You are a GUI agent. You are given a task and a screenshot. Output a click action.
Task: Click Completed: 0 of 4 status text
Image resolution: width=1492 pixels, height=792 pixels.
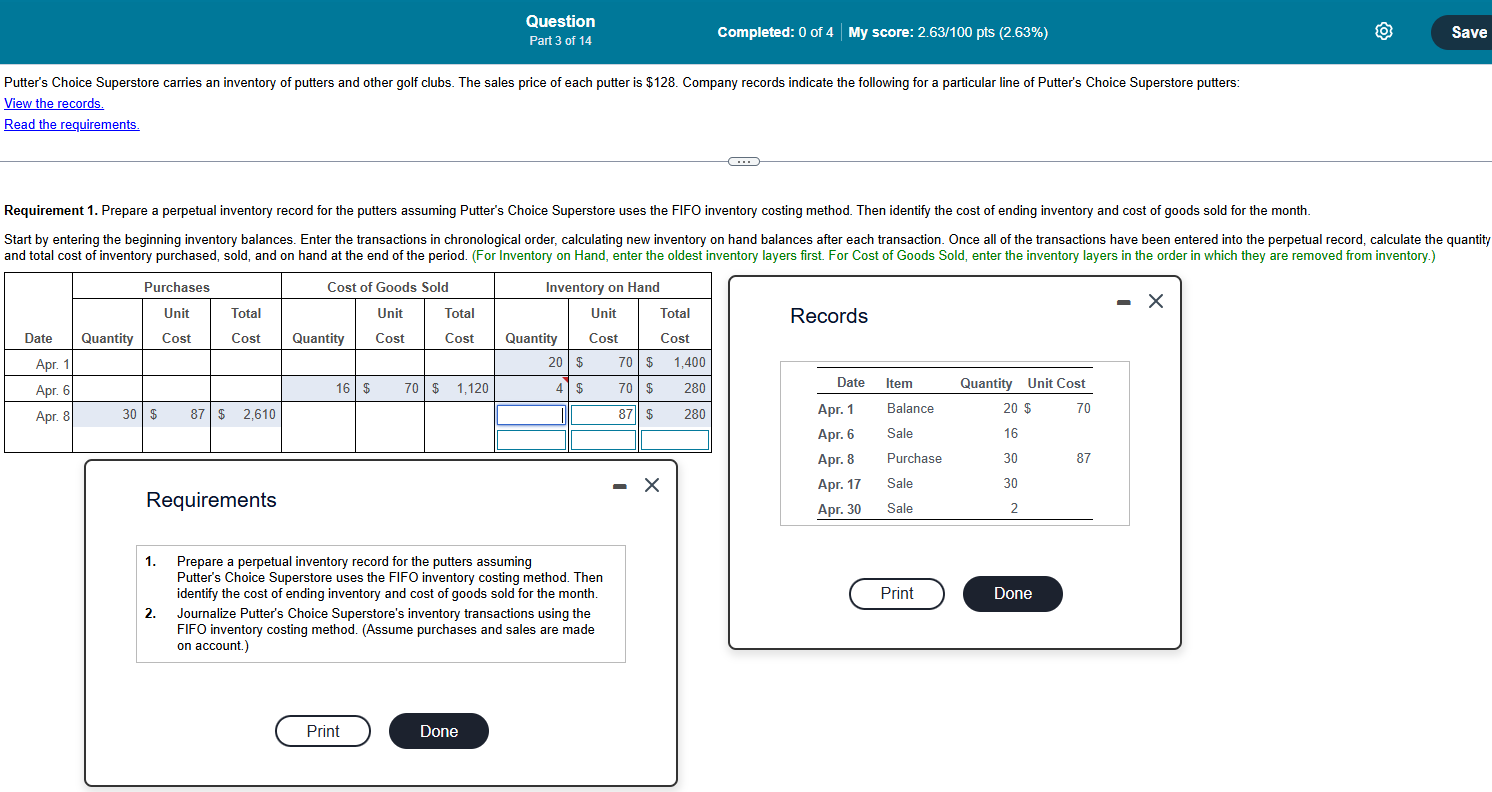(x=775, y=32)
